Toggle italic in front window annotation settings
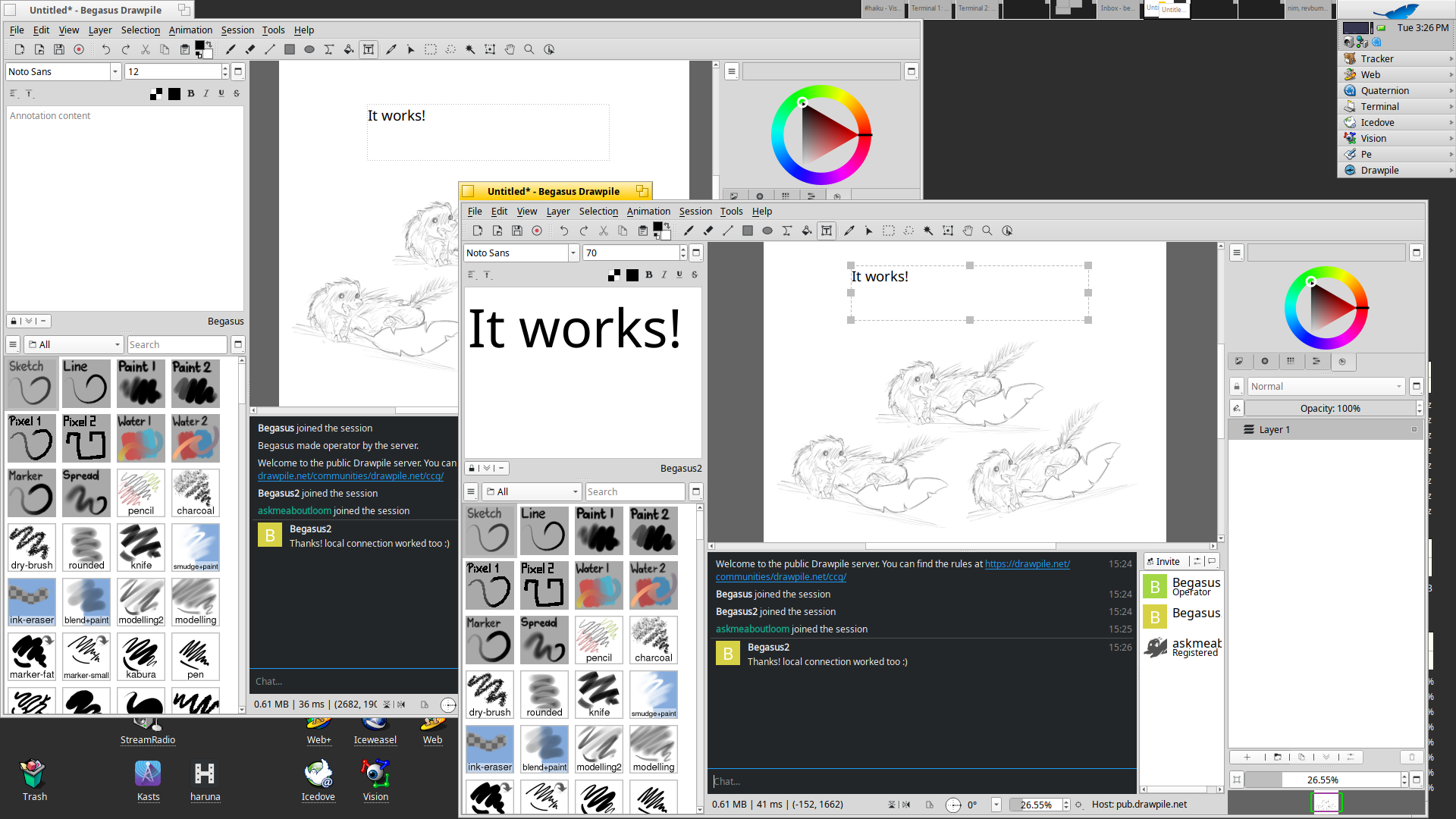The image size is (1456, 819). coord(664,275)
